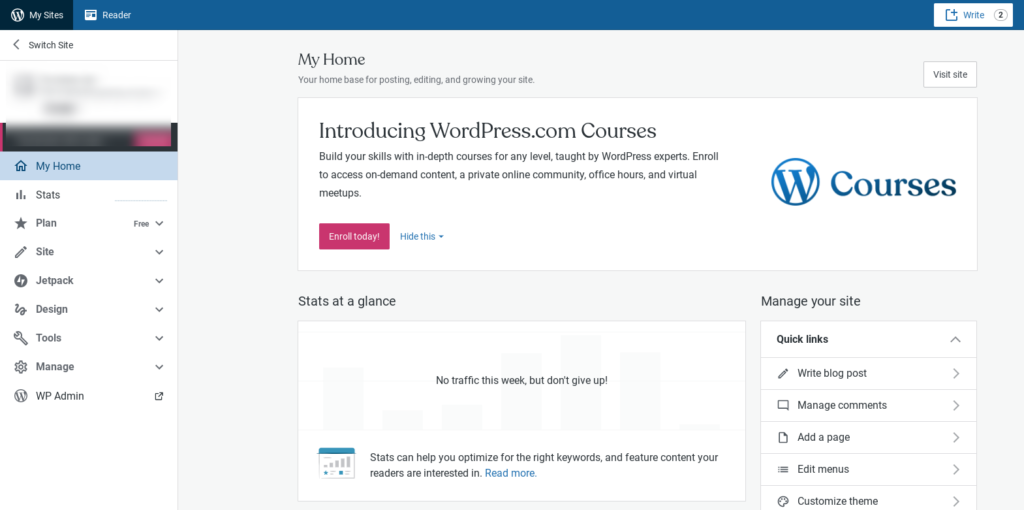
Task: Click the Jetpack lightning bolt icon
Action: tap(21, 281)
